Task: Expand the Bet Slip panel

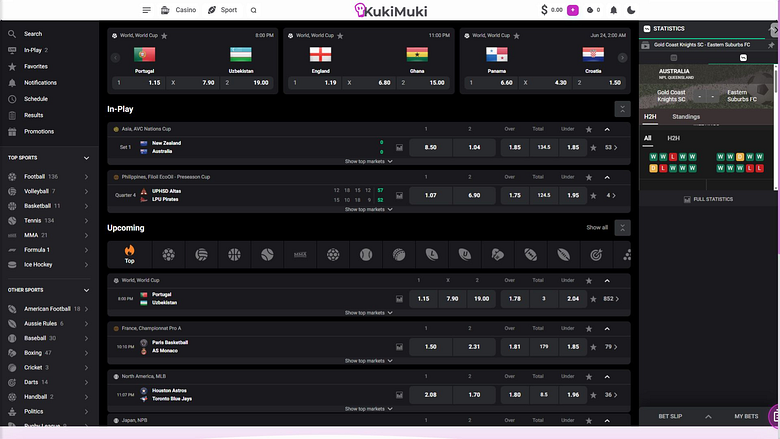Action: click(x=708, y=417)
